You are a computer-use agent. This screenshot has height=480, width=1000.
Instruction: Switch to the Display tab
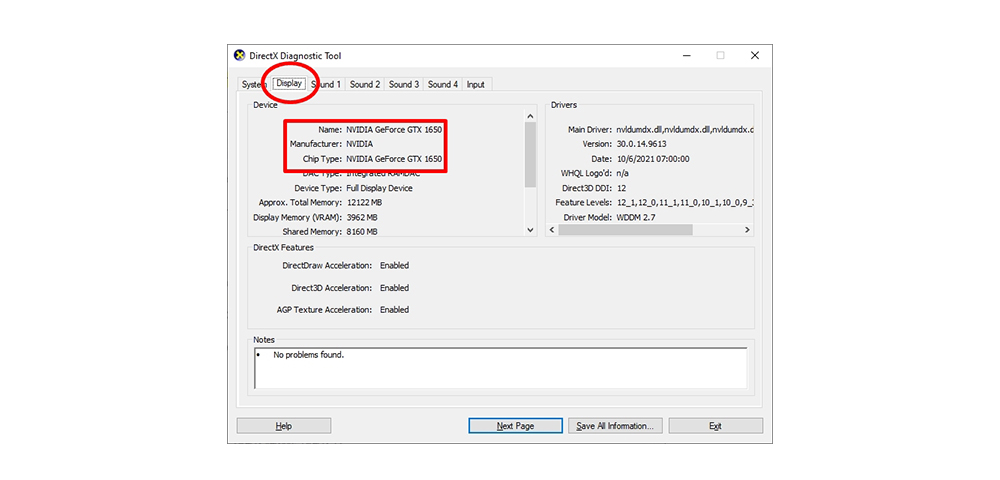point(289,84)
